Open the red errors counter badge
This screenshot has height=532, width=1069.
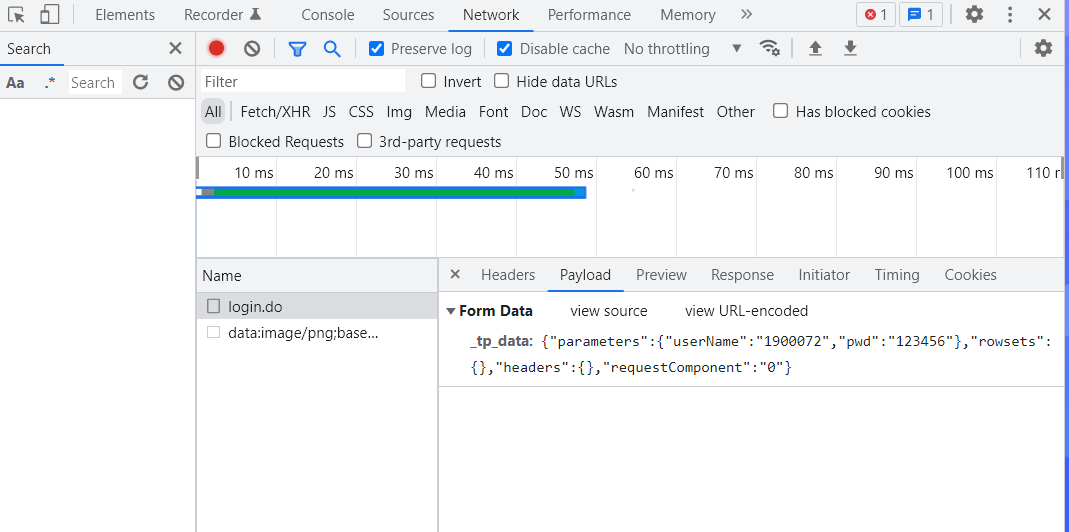click(876, 14)
